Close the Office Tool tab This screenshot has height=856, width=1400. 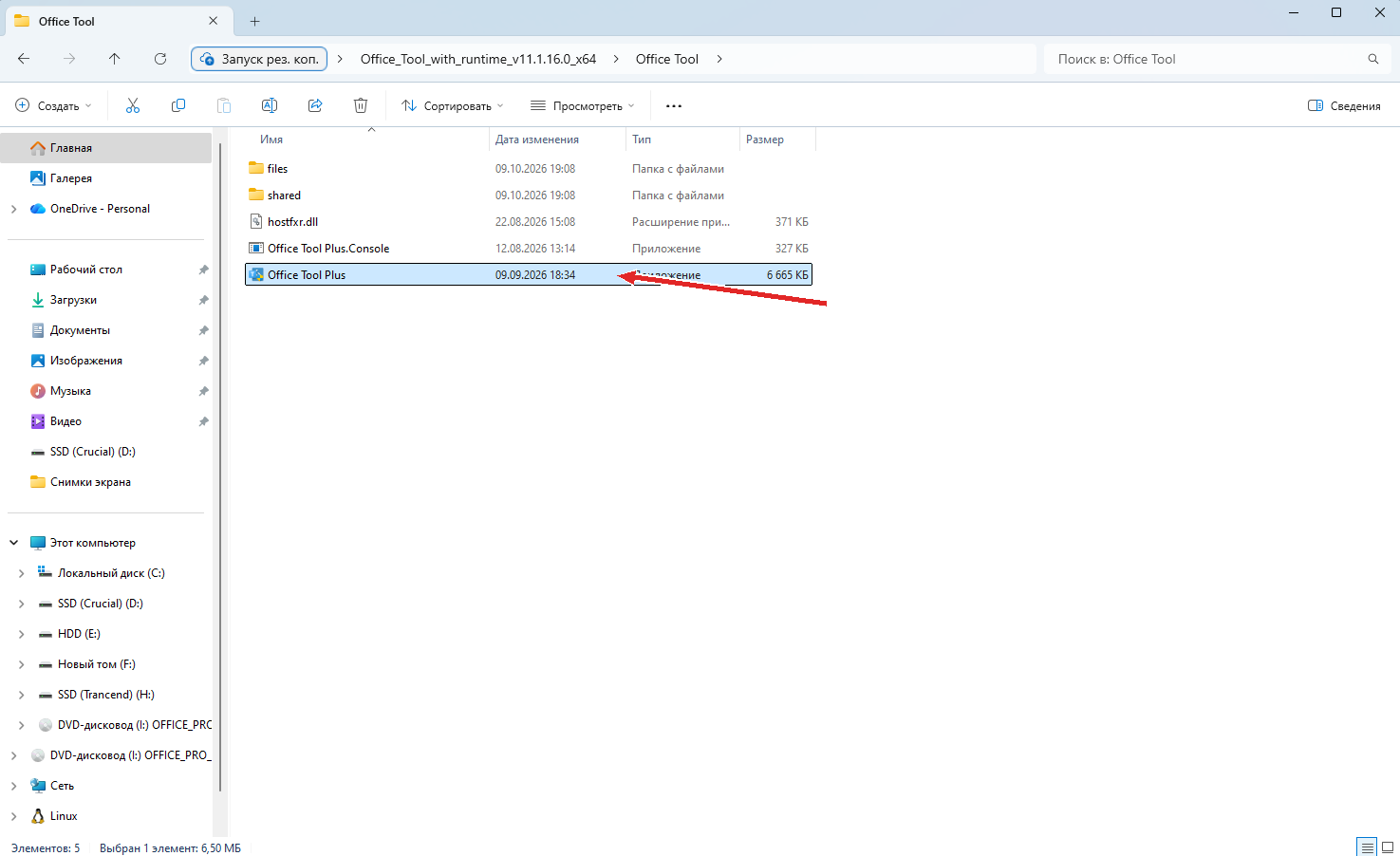click(x=213, y=21)
